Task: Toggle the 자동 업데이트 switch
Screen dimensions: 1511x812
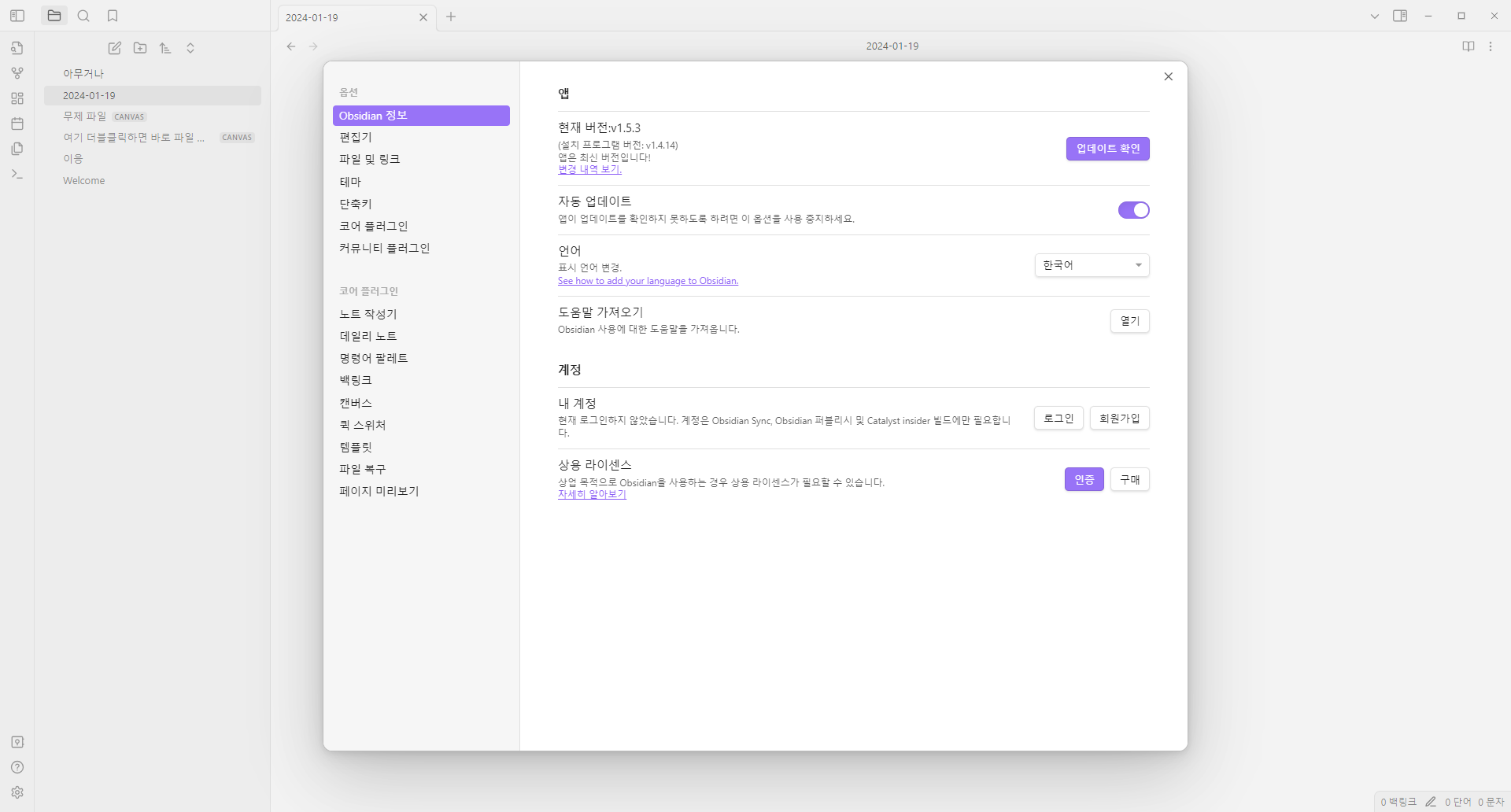Action: [x=1134, y=210]
